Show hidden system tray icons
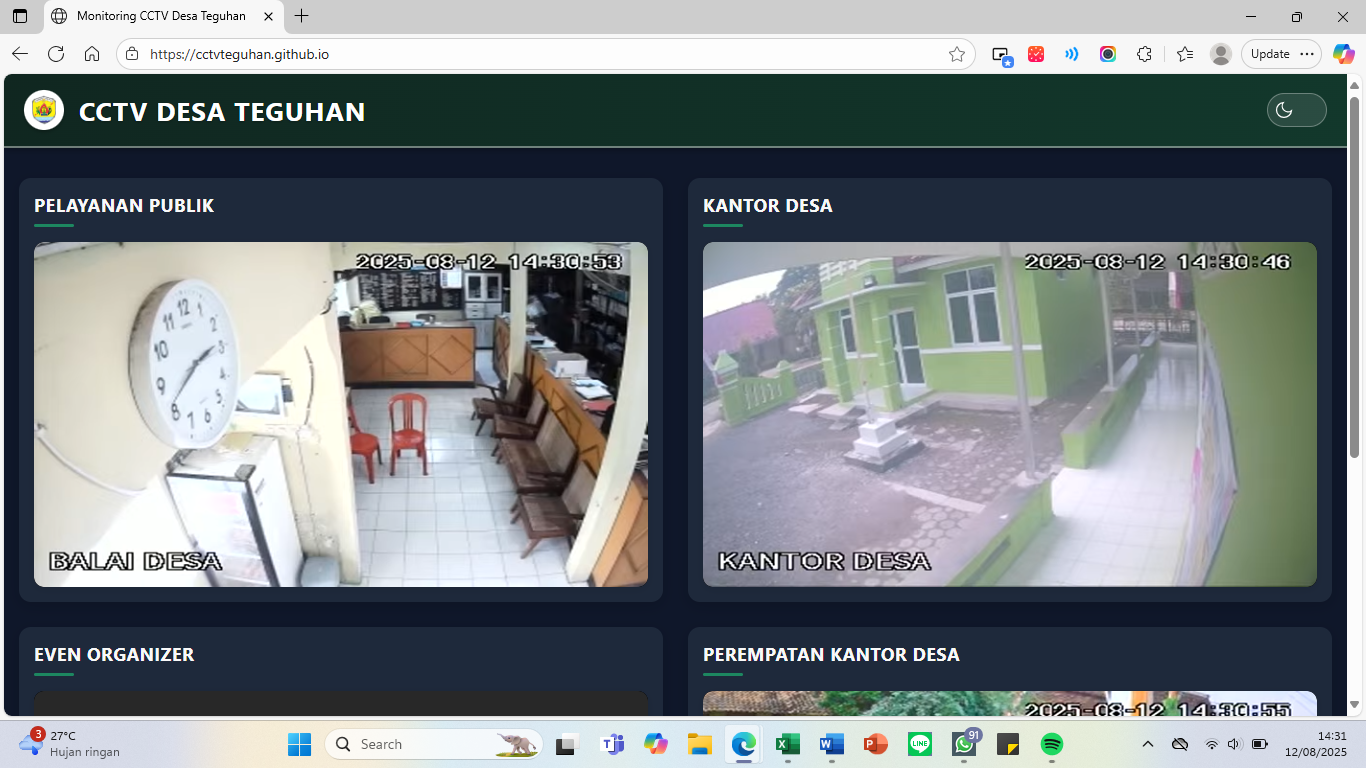This screenshot has width=1366, height=768. (x=1148, y=744)
